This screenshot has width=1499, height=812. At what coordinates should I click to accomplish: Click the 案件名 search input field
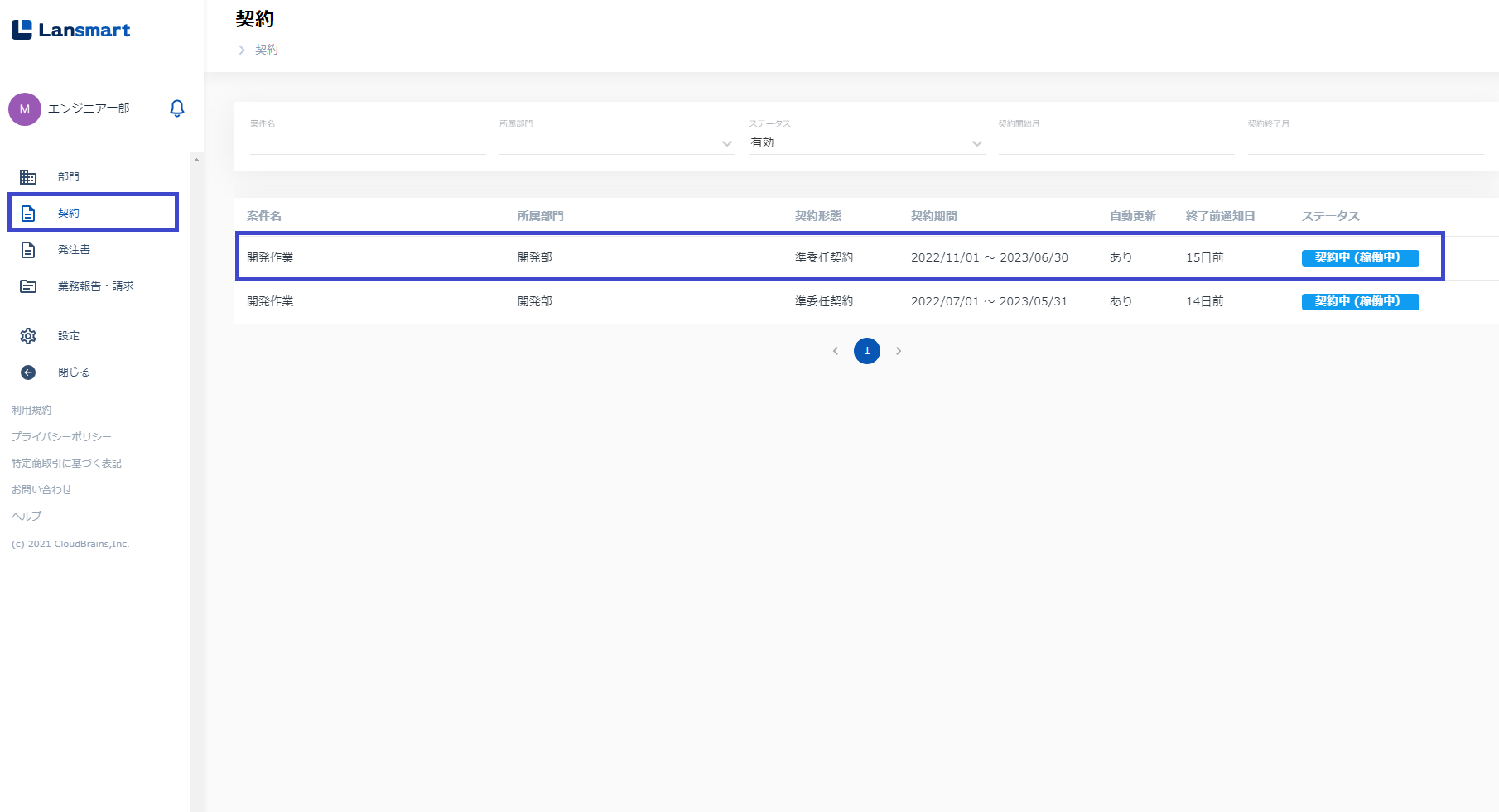(367, 143)
